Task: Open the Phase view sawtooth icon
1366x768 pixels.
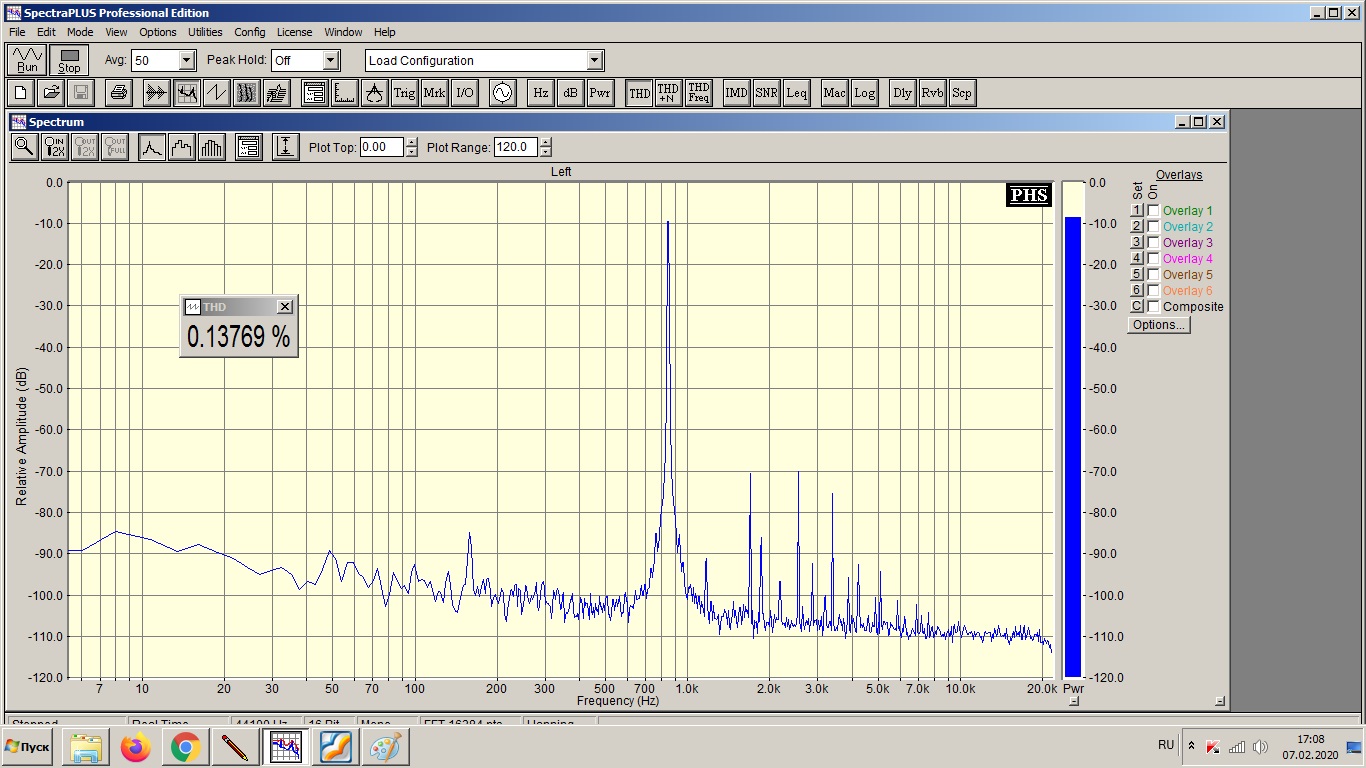Action: (x=217, y=93)
